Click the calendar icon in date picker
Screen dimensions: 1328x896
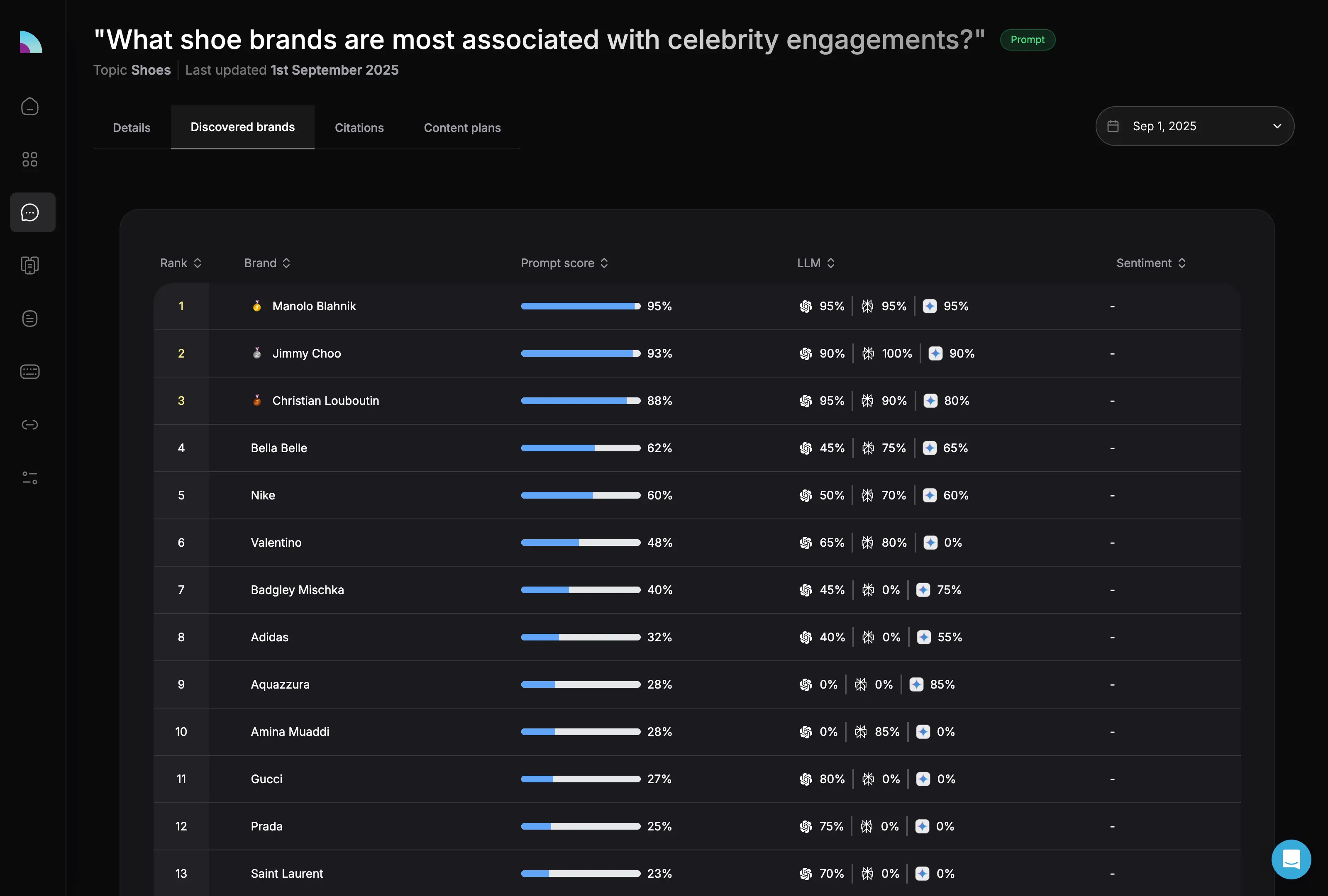click(1113, 126)
